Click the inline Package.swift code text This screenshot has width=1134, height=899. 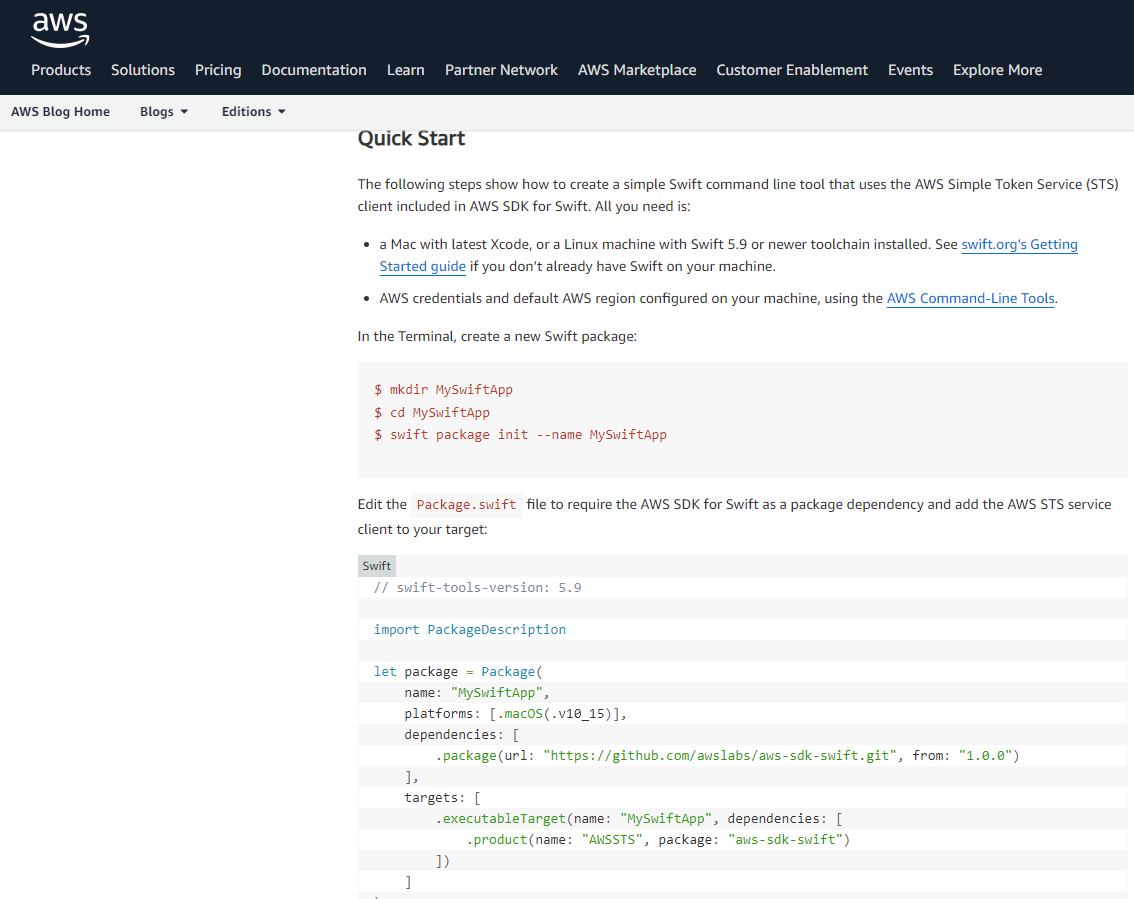466,505
